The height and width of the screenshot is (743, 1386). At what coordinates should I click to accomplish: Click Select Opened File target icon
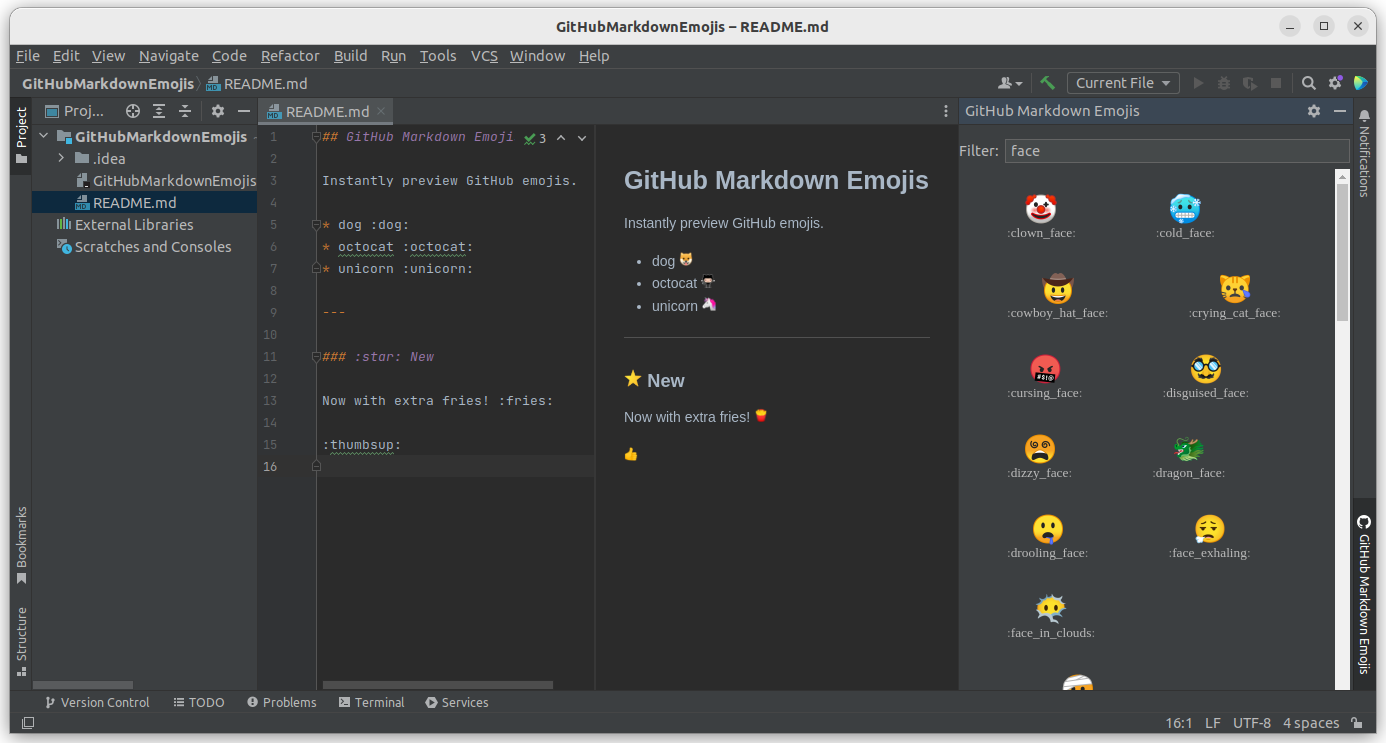tap(132, 111)
